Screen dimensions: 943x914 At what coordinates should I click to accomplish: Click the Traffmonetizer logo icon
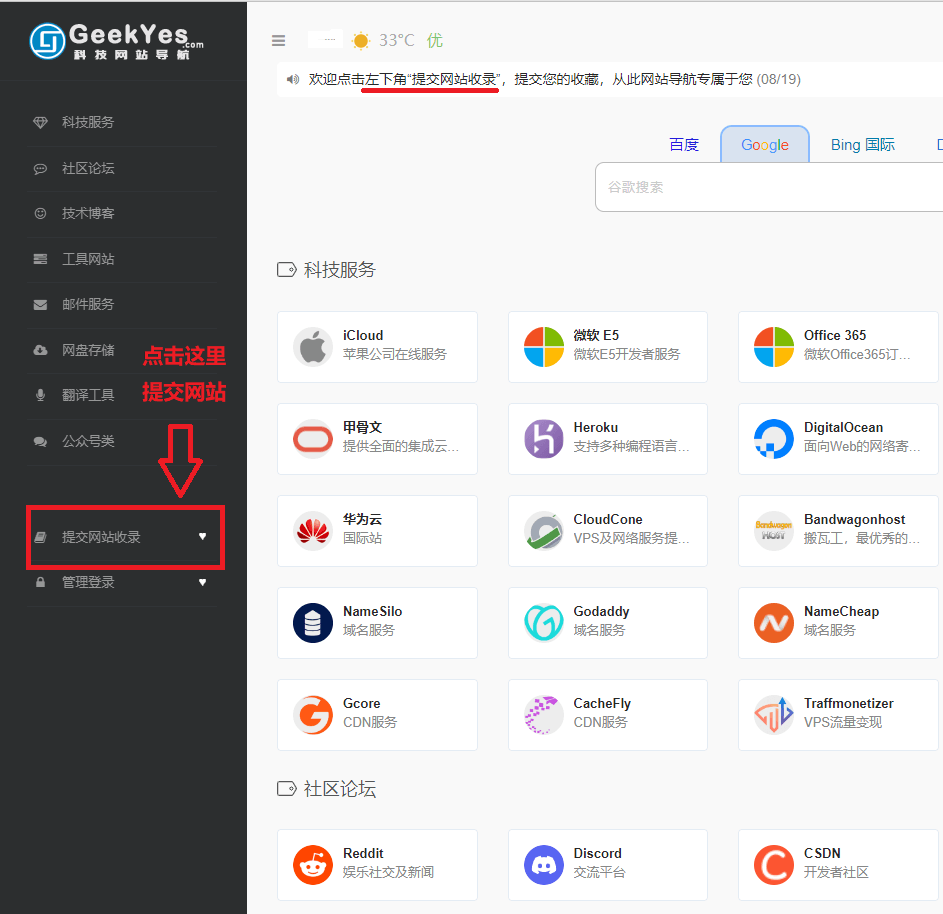[x=774, y=715]
